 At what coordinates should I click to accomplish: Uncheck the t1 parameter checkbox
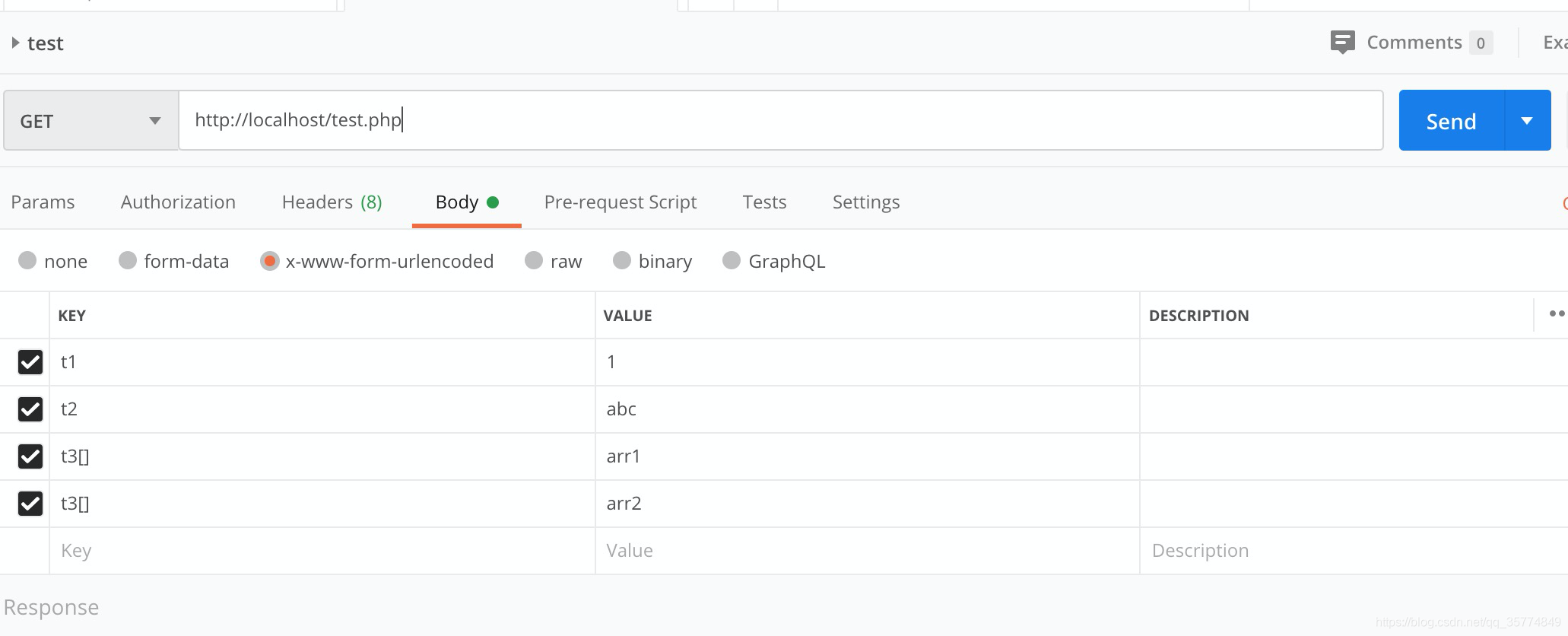30,362
